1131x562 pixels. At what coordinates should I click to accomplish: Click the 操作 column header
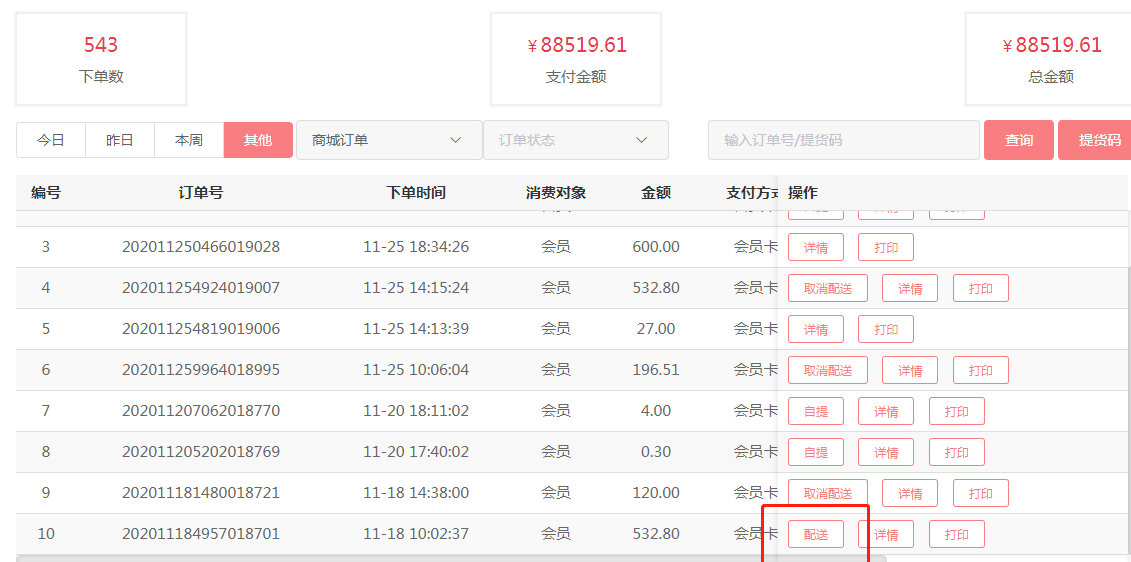803,193
